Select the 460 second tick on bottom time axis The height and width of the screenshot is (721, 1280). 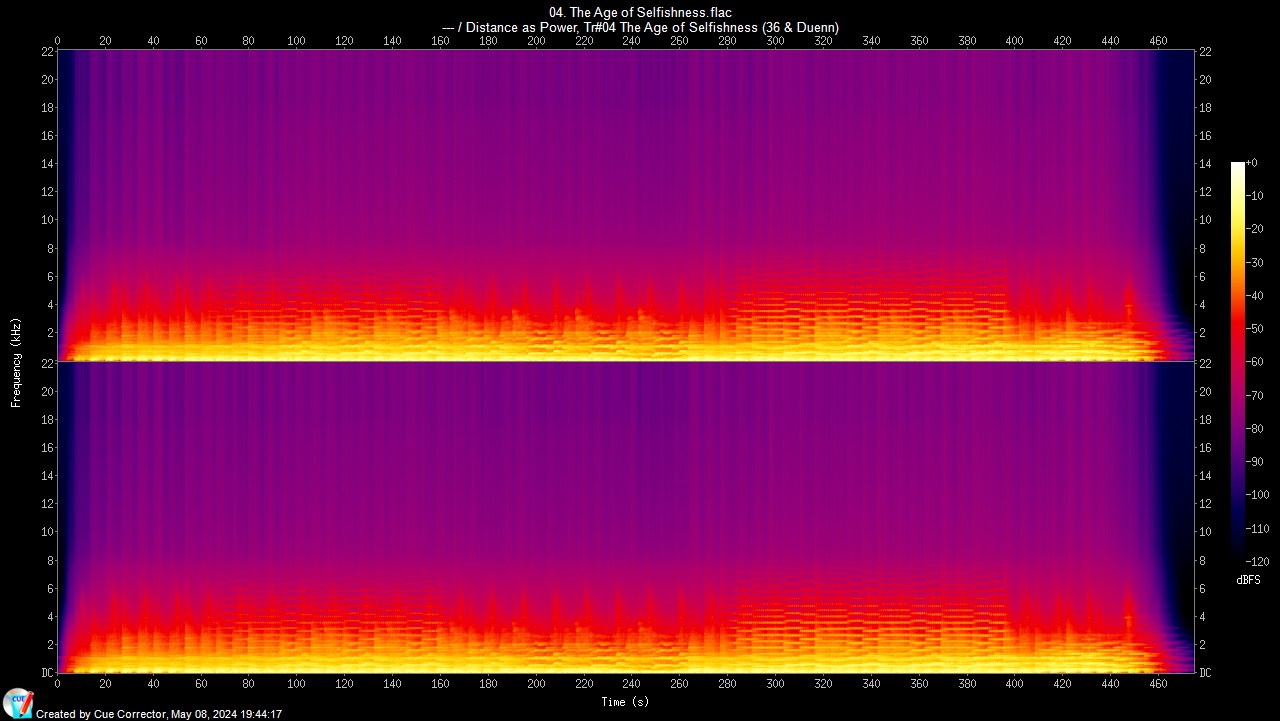pos(1158,684)
